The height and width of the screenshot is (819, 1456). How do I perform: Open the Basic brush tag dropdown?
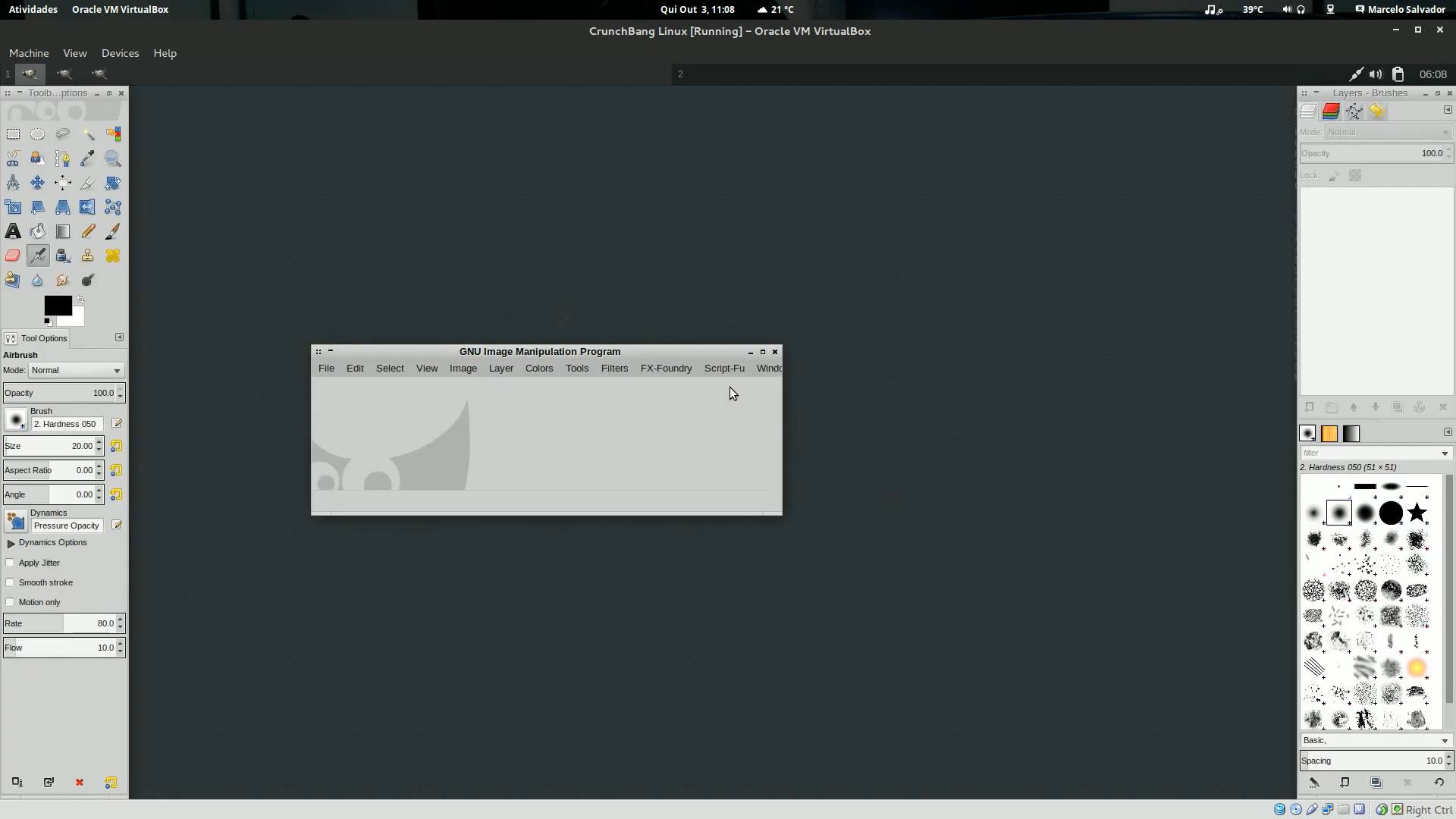coord(1445,741)
